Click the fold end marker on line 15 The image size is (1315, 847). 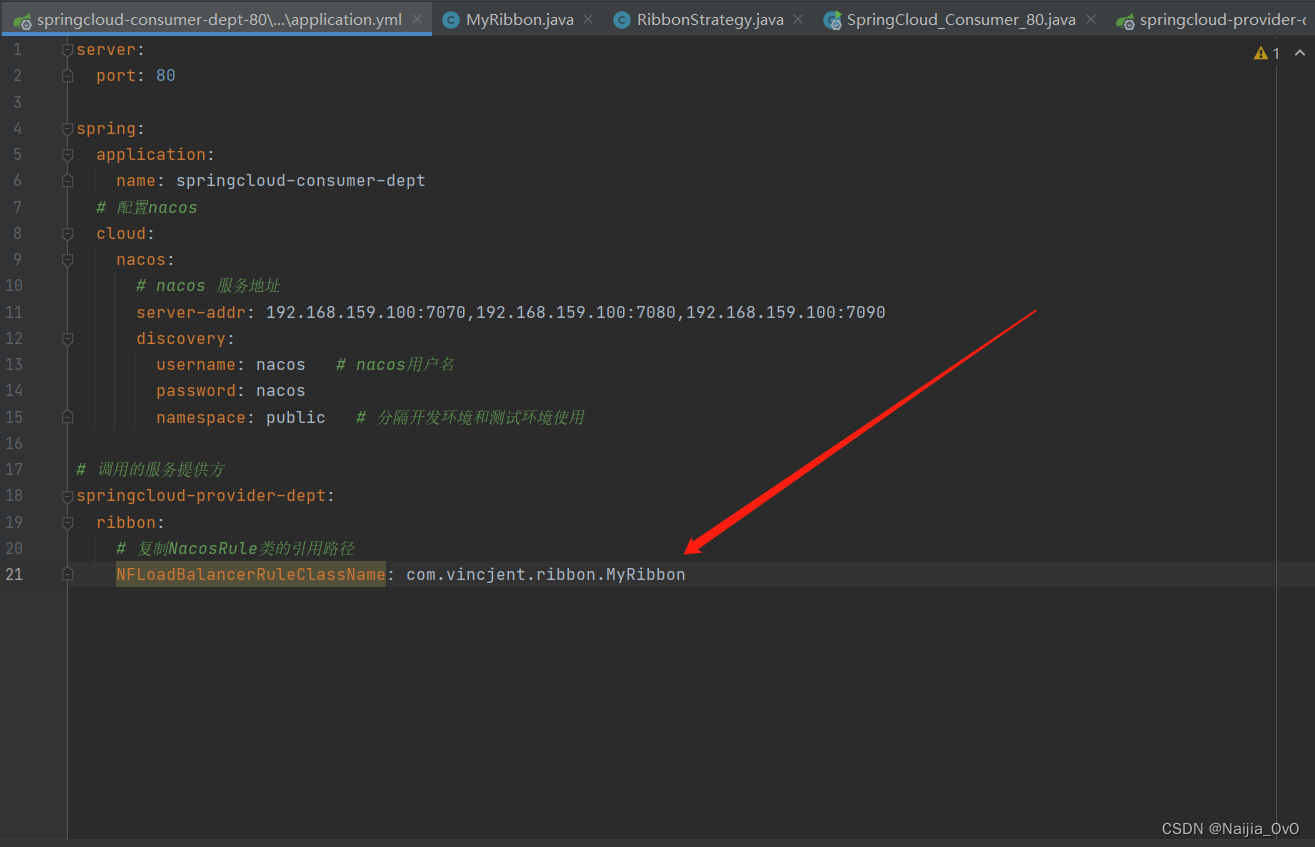[x=67, y=417]
